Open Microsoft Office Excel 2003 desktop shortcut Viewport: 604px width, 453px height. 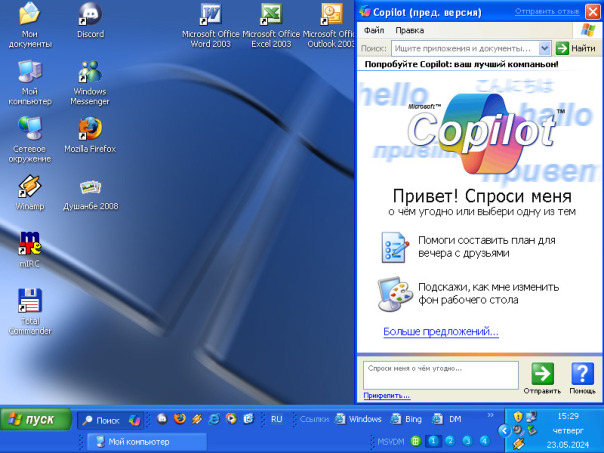(271, 25)
